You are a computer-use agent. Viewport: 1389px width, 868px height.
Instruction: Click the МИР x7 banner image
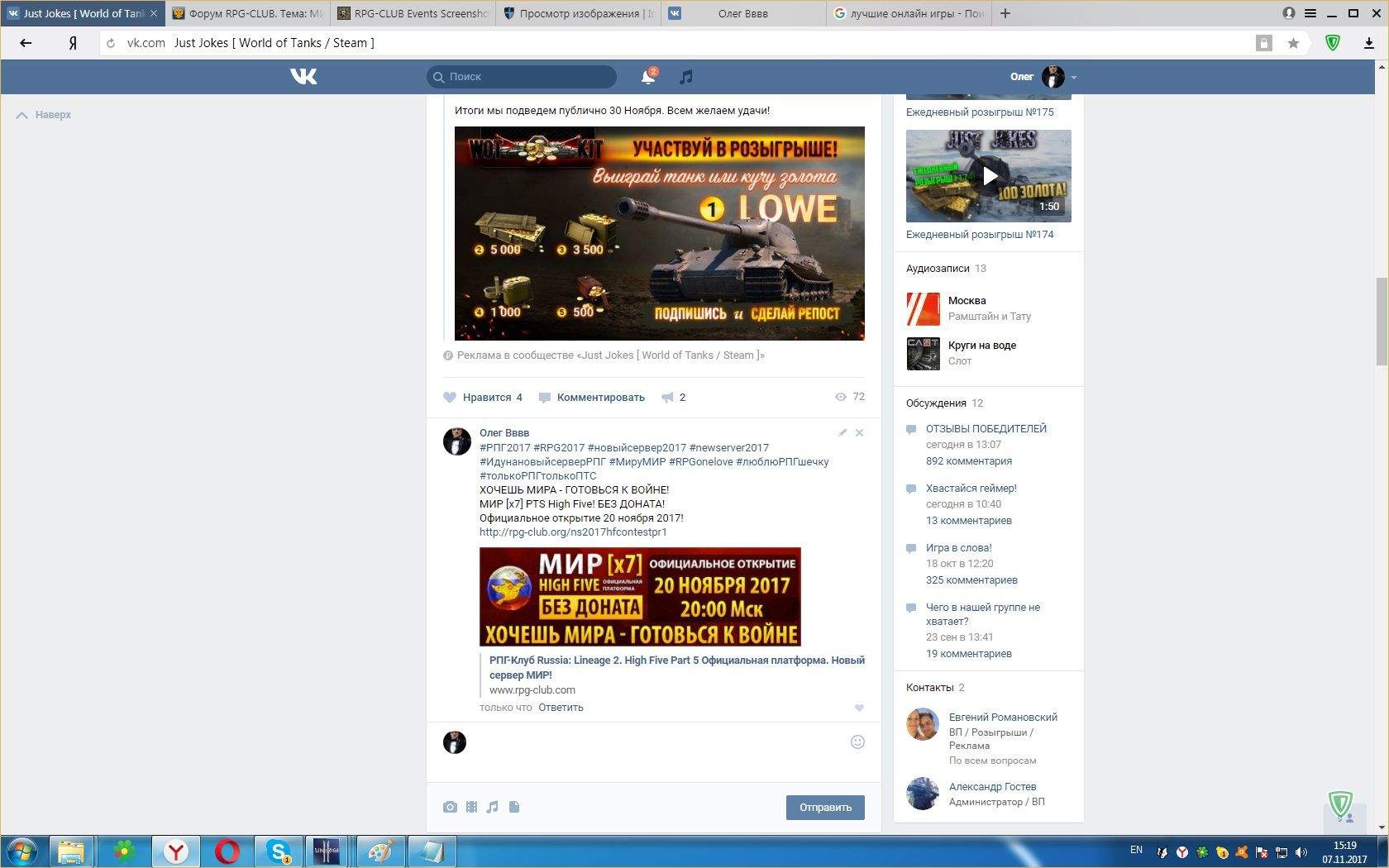point(640,597)
